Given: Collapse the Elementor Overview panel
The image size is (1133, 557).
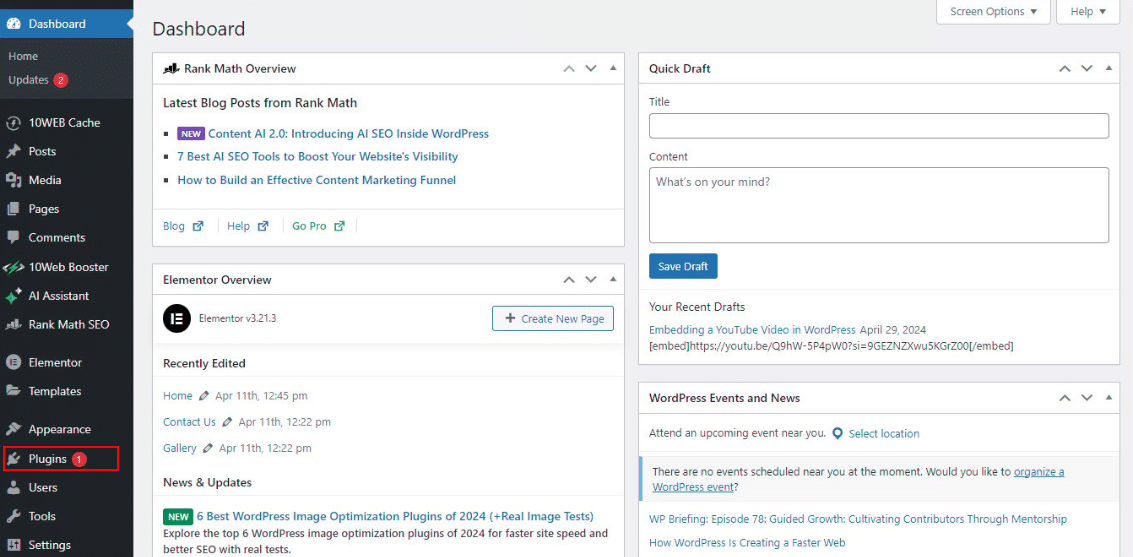Looking at the screenshot, I should tap(613, 280).
